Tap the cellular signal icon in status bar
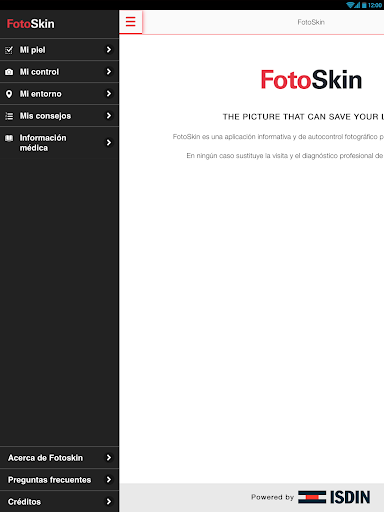The height and width of the screenshot is (512, 384). pyautogui.click(x=357, y=5)
